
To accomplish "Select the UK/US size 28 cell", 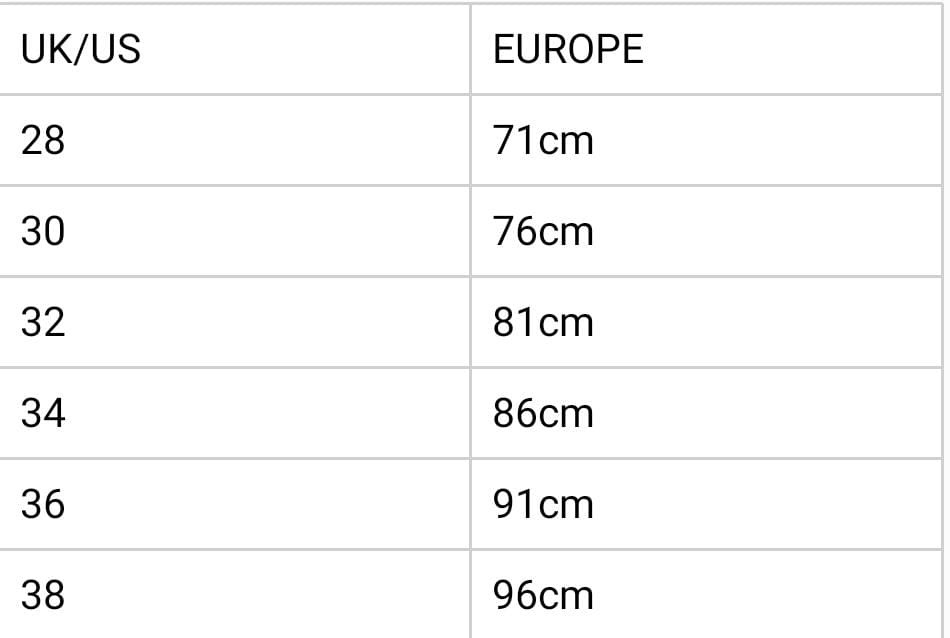I will pyautogui.click(x=43, y=140).
